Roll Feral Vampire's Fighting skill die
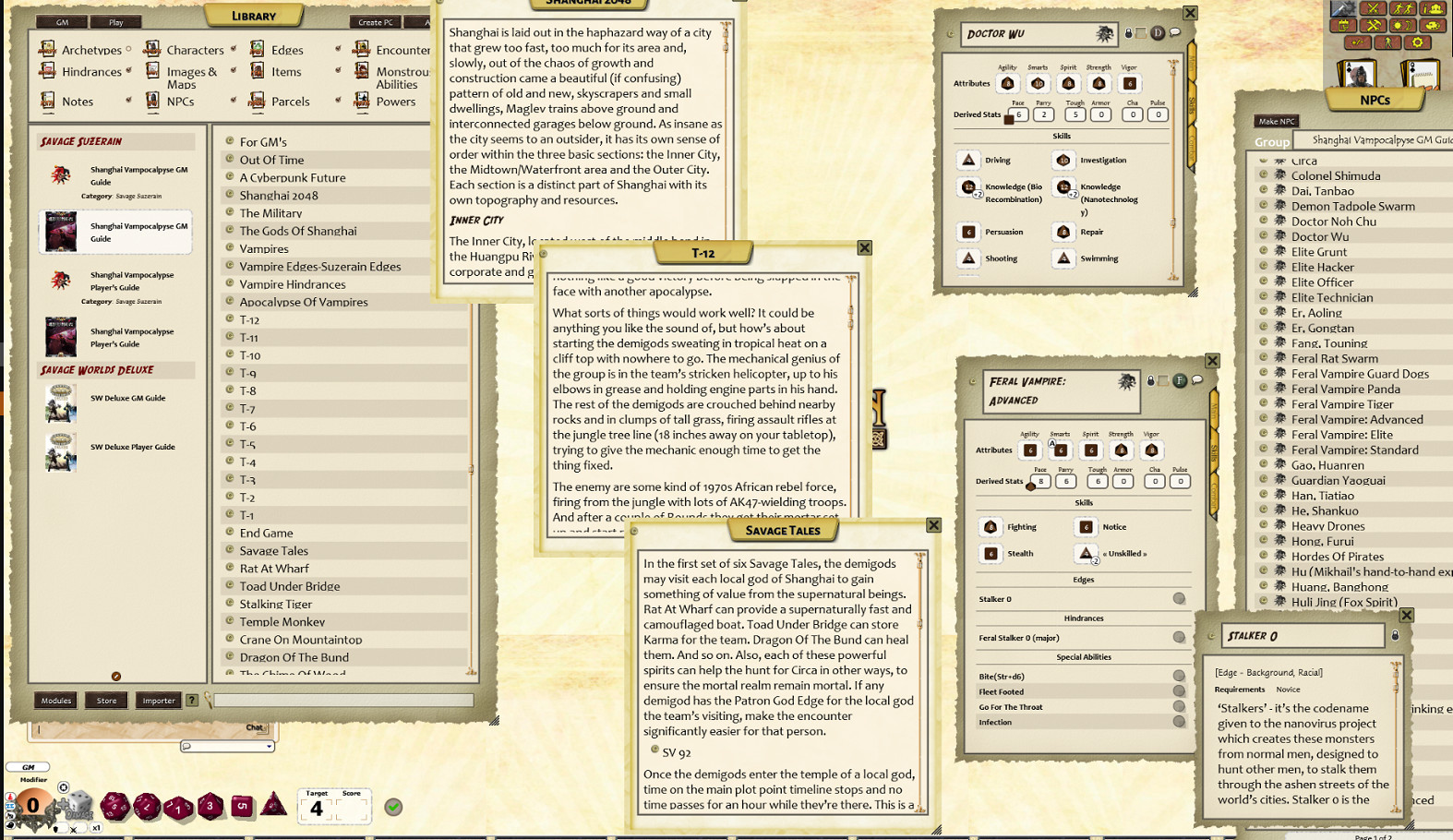This screenshot has width=1453, height=840. click(x=991, y=527)
